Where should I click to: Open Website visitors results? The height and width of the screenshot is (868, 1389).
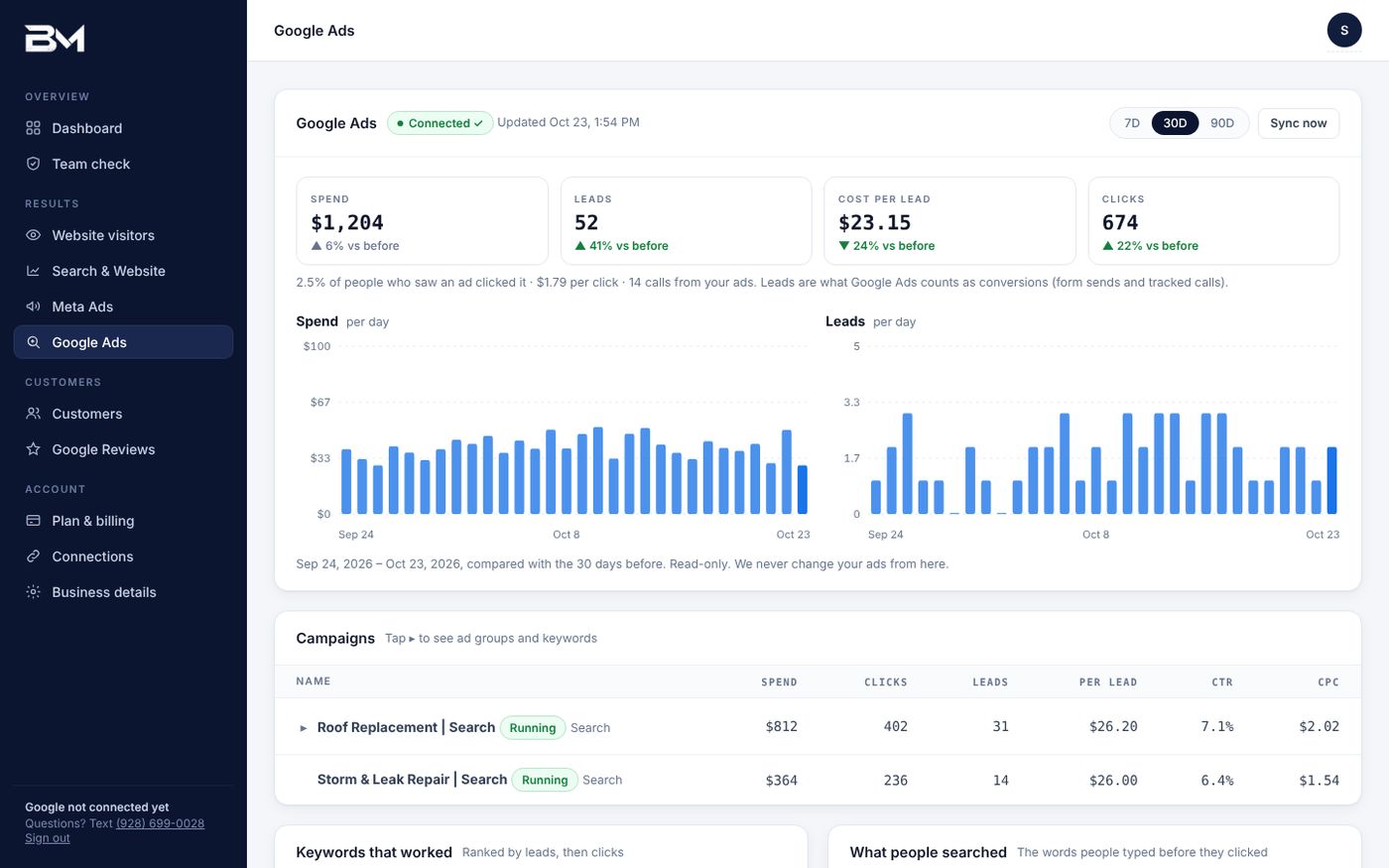pyautogui.click(x=123, y=235)
